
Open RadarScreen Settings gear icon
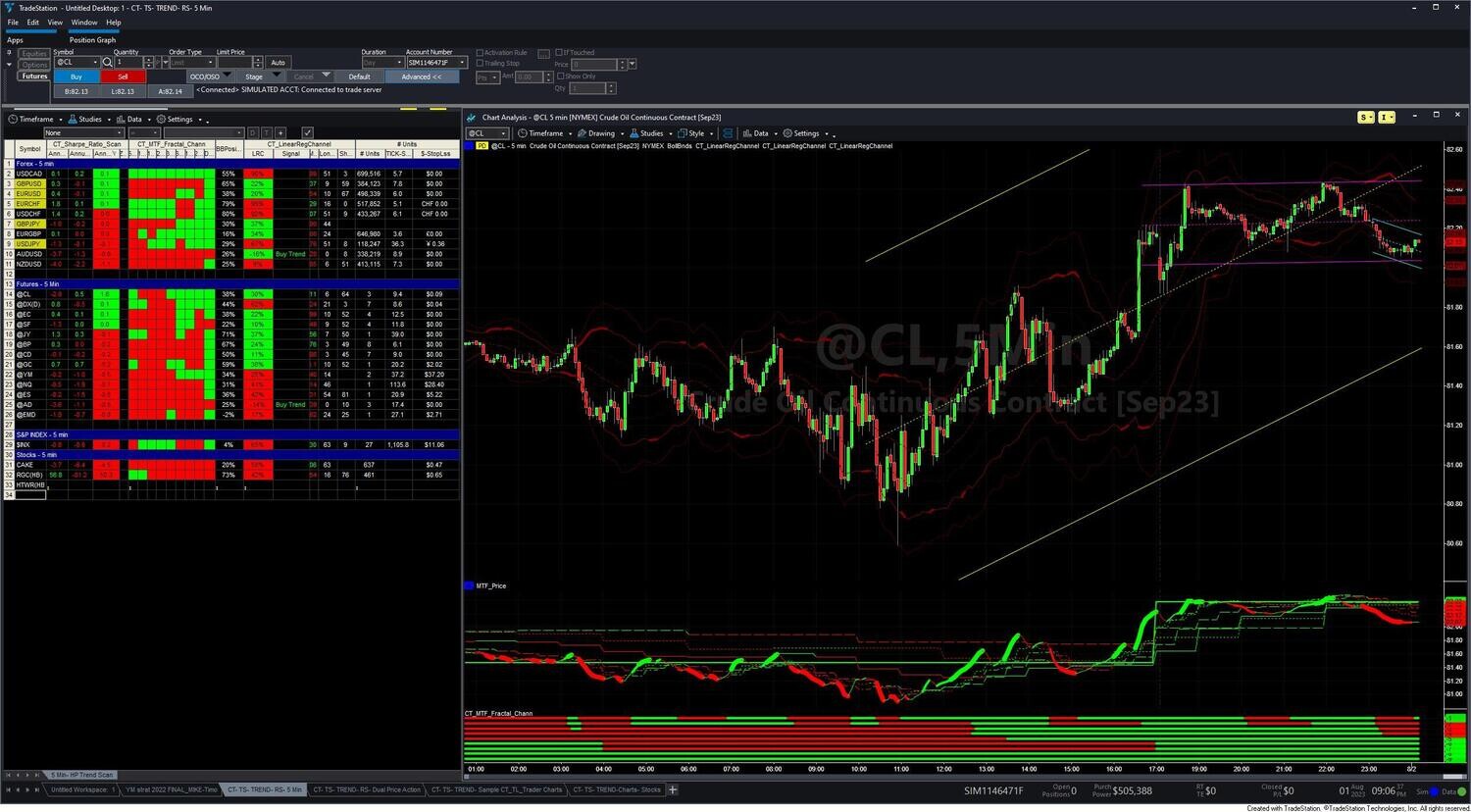(161, 120)
